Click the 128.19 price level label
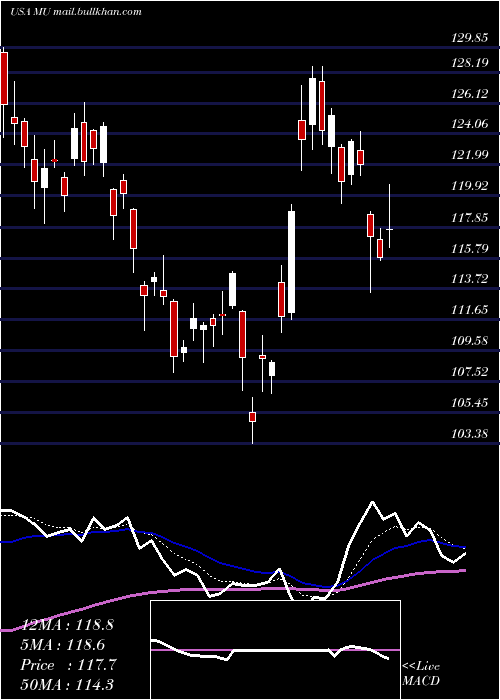 470,63
